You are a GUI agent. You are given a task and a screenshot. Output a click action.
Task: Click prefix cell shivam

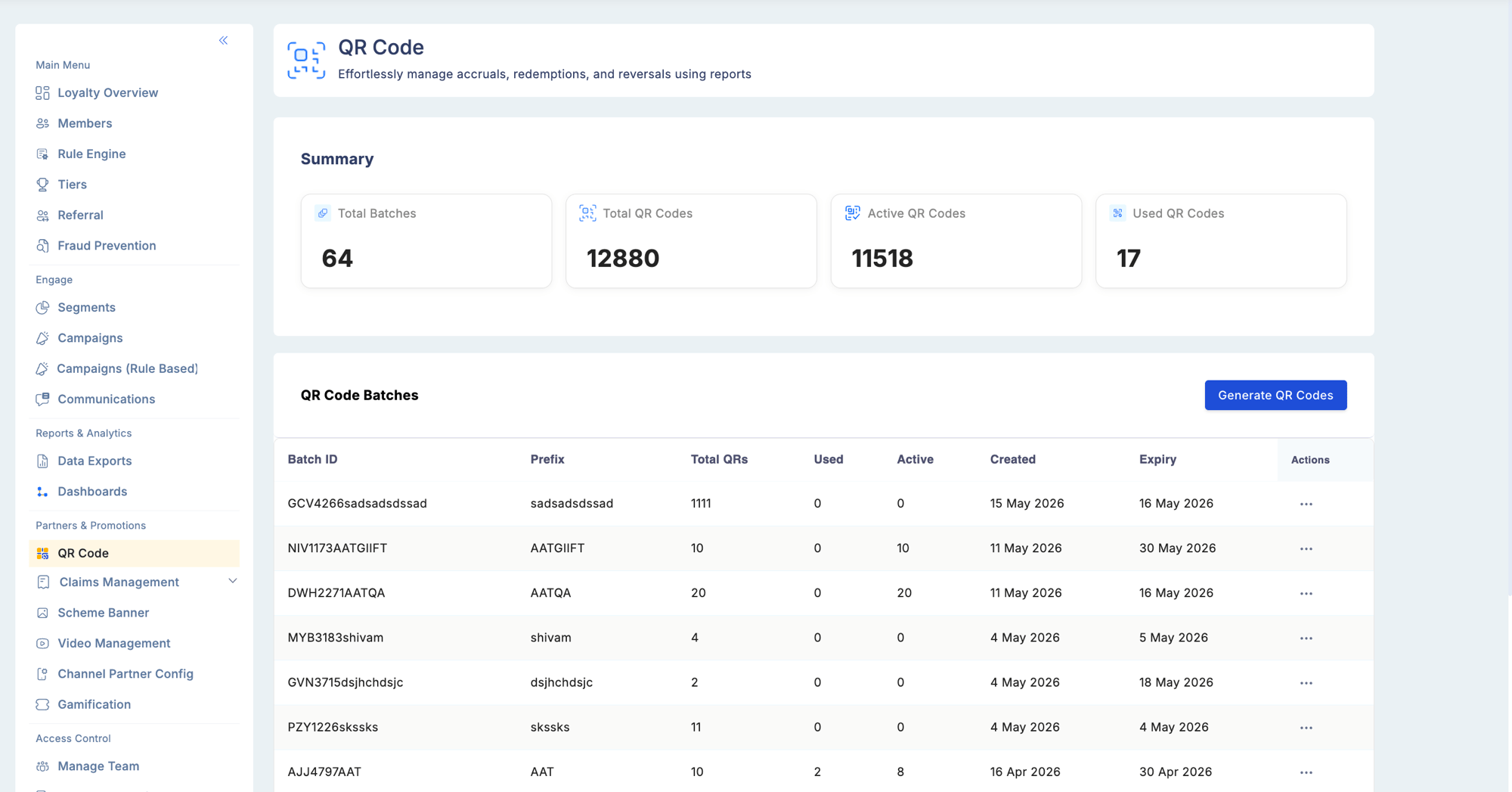550,638
